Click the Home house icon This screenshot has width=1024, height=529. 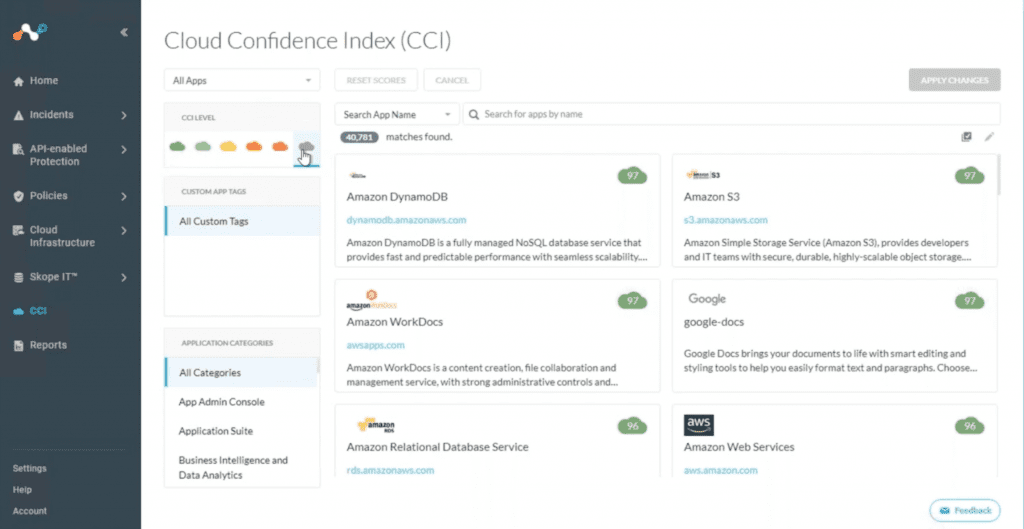18,82
